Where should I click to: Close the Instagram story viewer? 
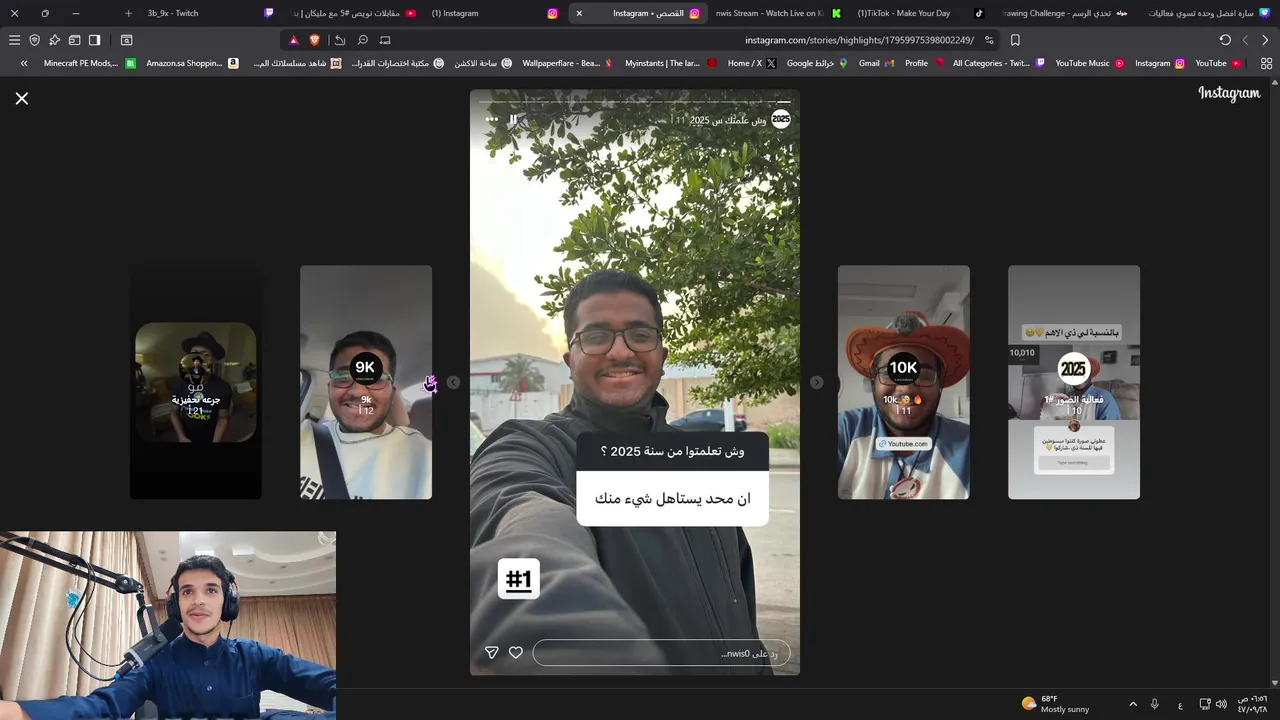tap(21, 98)
